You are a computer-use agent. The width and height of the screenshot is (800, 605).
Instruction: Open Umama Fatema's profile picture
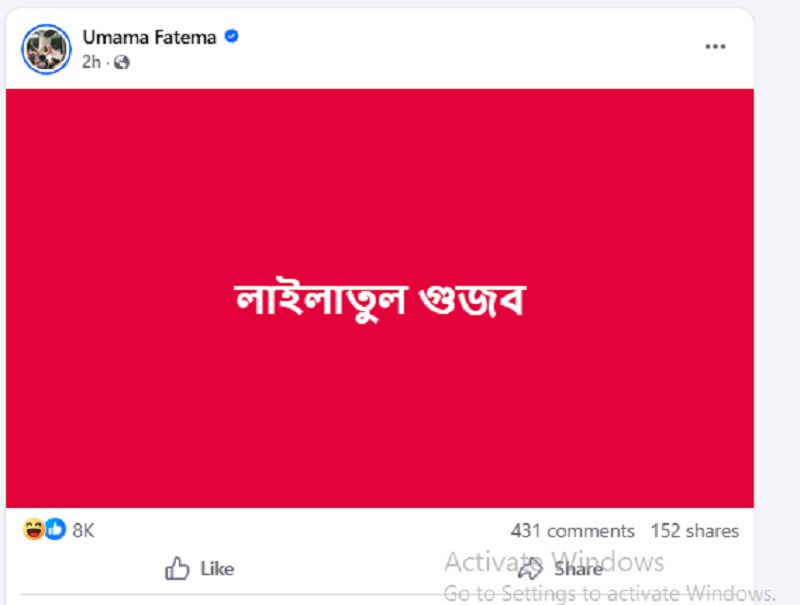(x=47, y=48)
